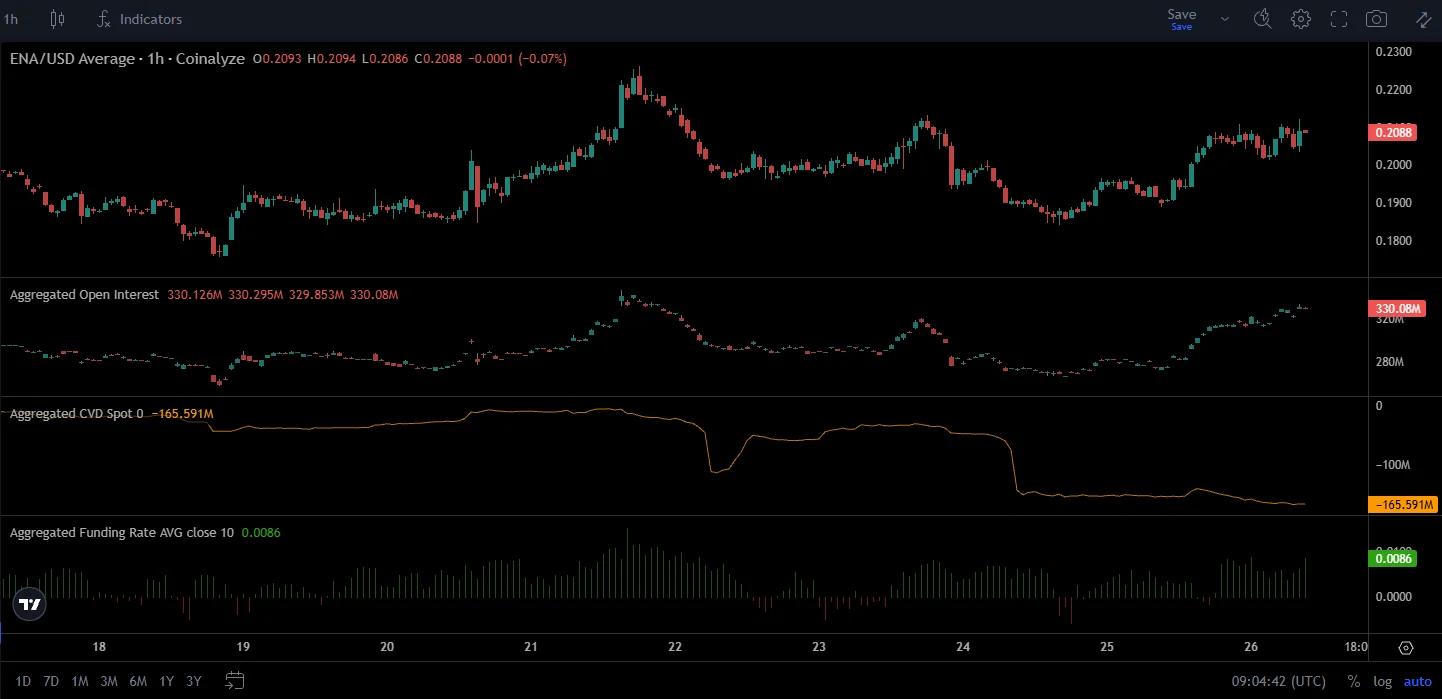Viewport: 1442px width, 699px height.
Task: Click the 22 date label on time axis
Action: pos(675,647)
